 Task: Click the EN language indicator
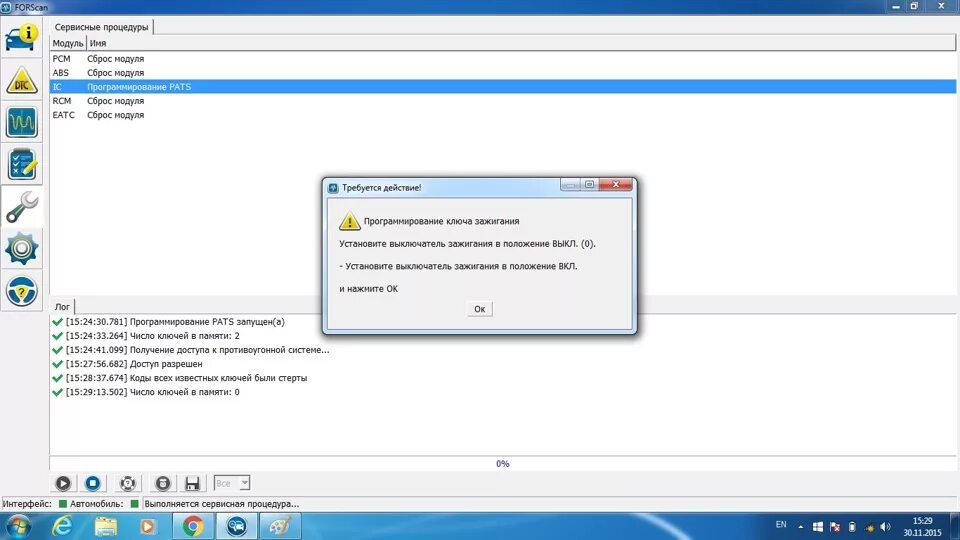coord(781,525)
